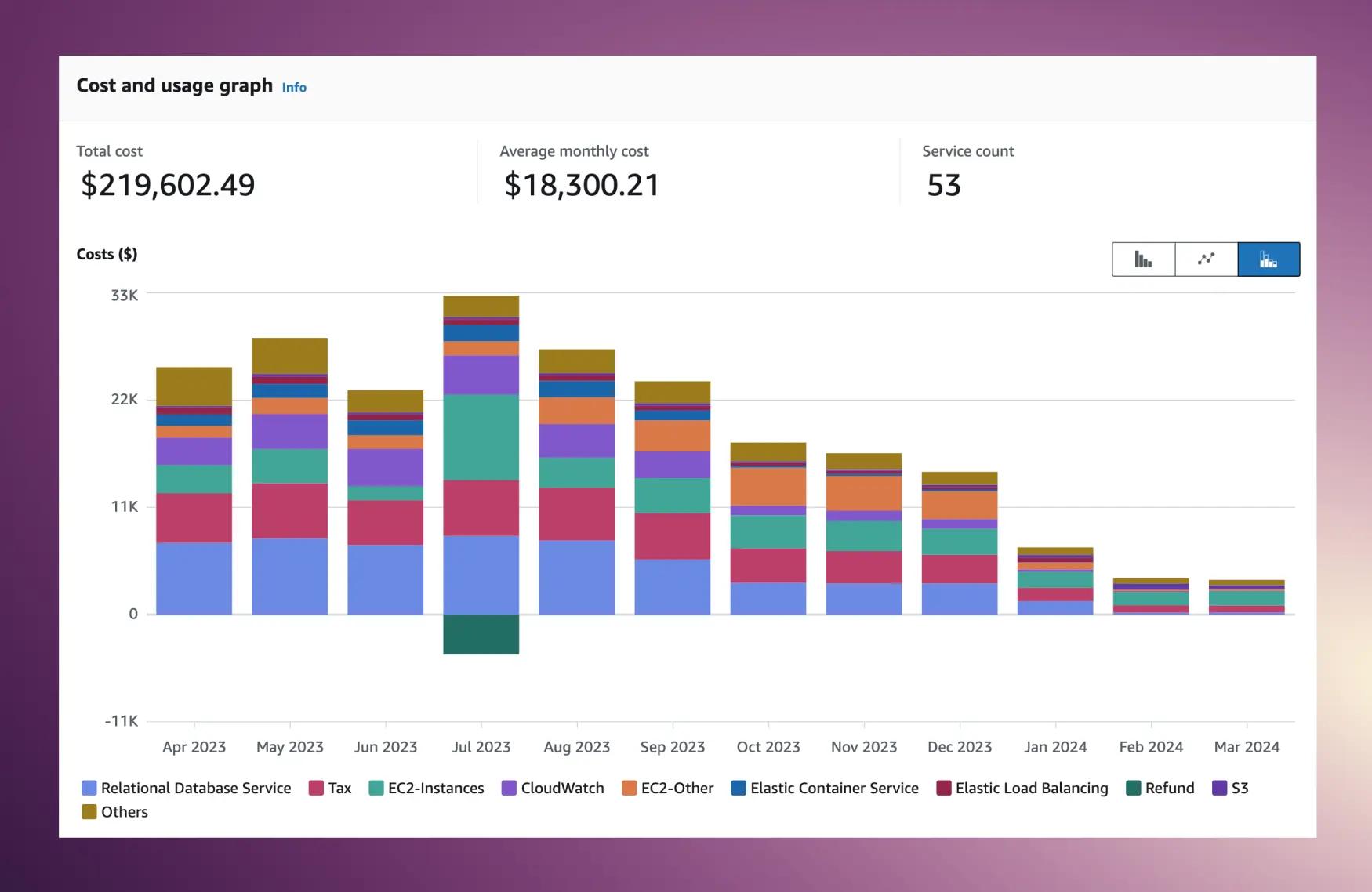This screenshot has height=892, width=1372.
Task: Click the Jan 2024 axis label
Action: tap(1054, 747)
